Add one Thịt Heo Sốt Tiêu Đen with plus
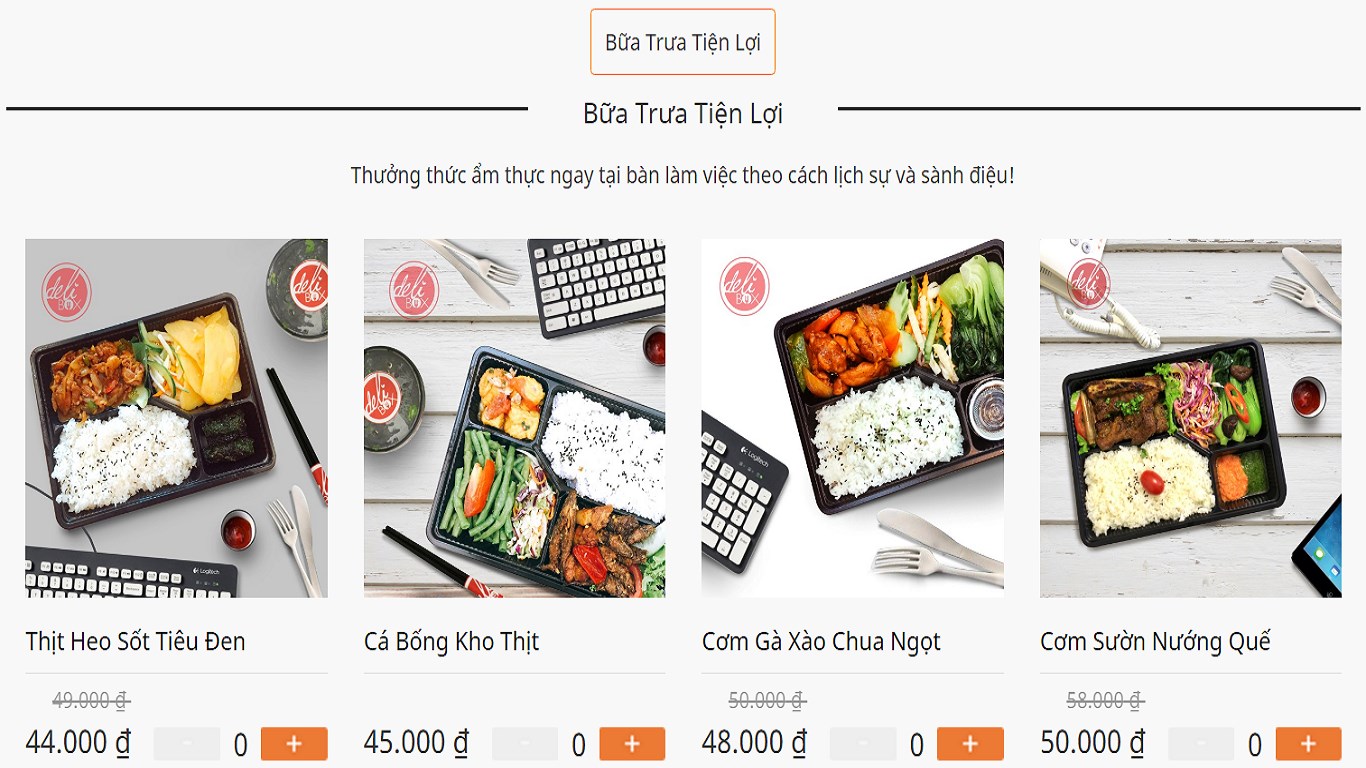 (294, 744)
